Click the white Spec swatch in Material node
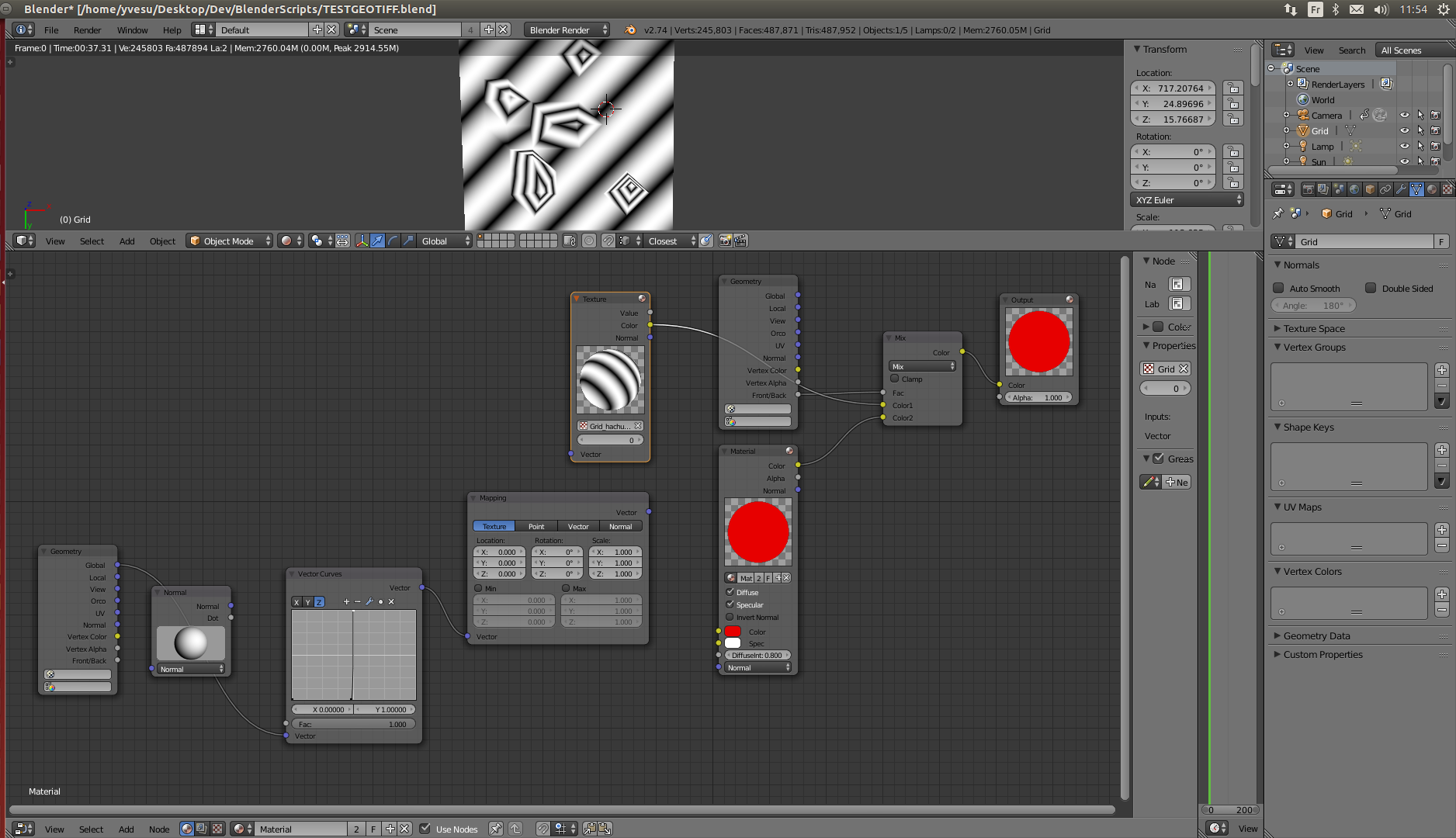The height and width of the screenshot is (838, 1456). [x=733, y=643]
